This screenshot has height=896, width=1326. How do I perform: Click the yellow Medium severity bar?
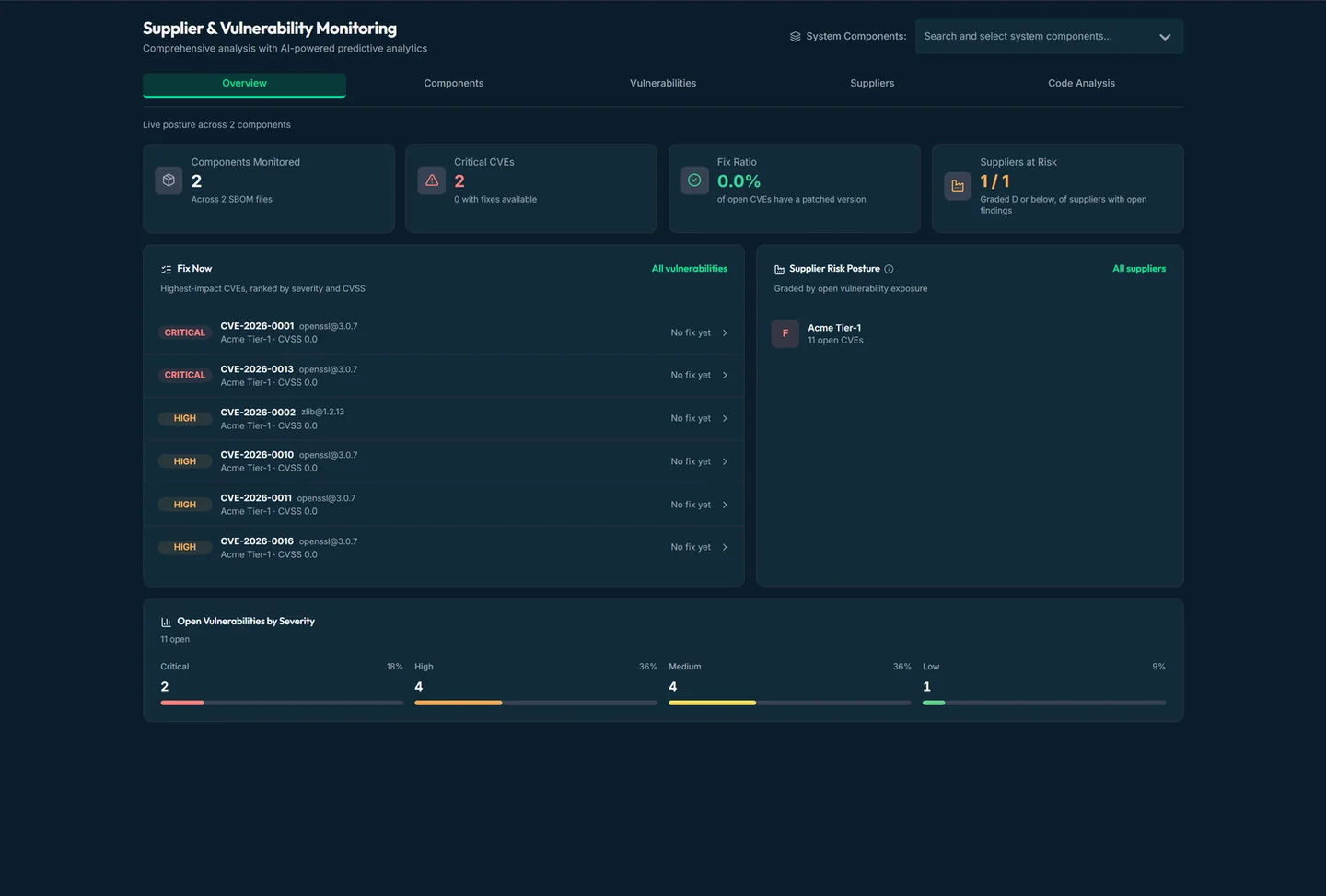712,704
